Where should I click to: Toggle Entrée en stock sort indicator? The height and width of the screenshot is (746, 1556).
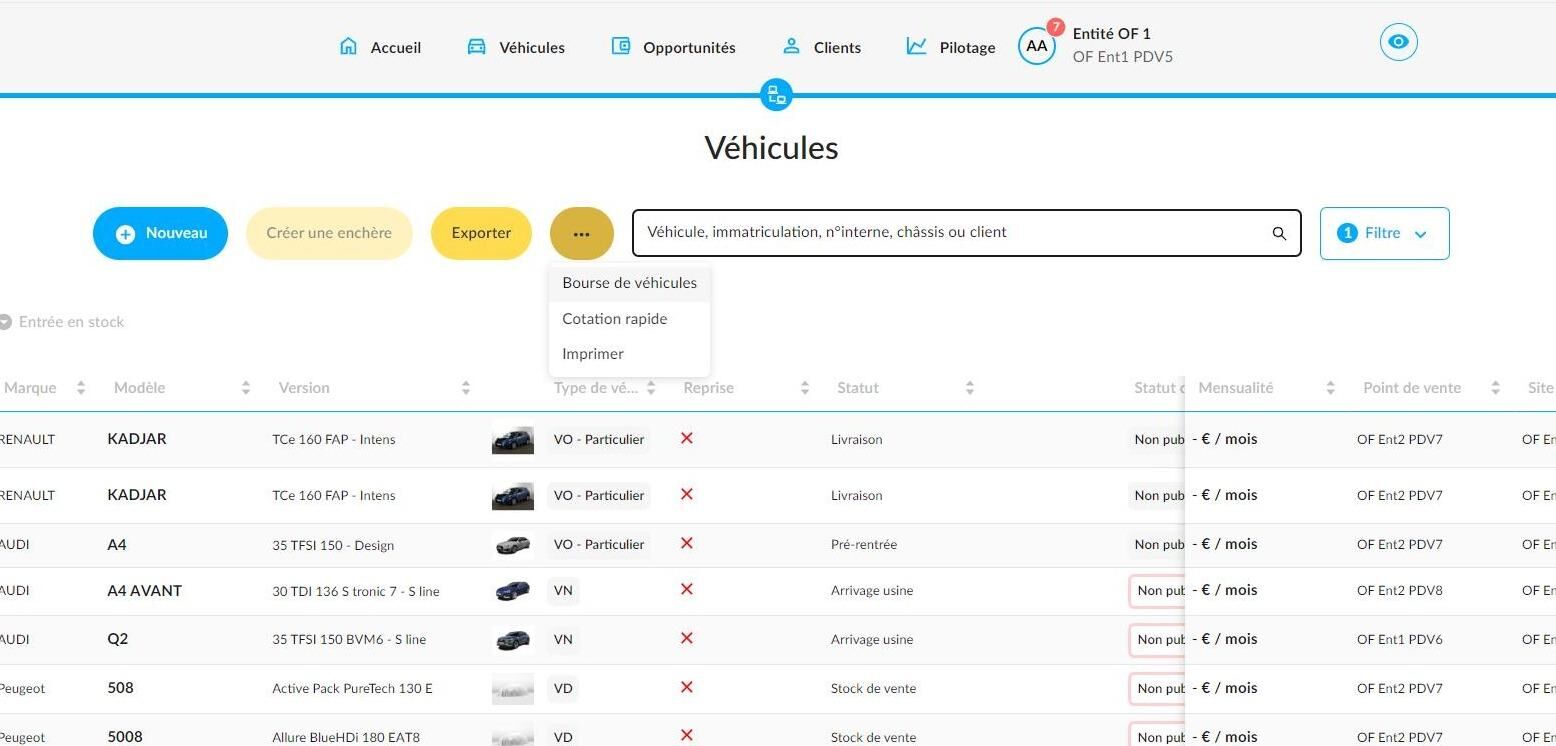click(x=5, y=322)
